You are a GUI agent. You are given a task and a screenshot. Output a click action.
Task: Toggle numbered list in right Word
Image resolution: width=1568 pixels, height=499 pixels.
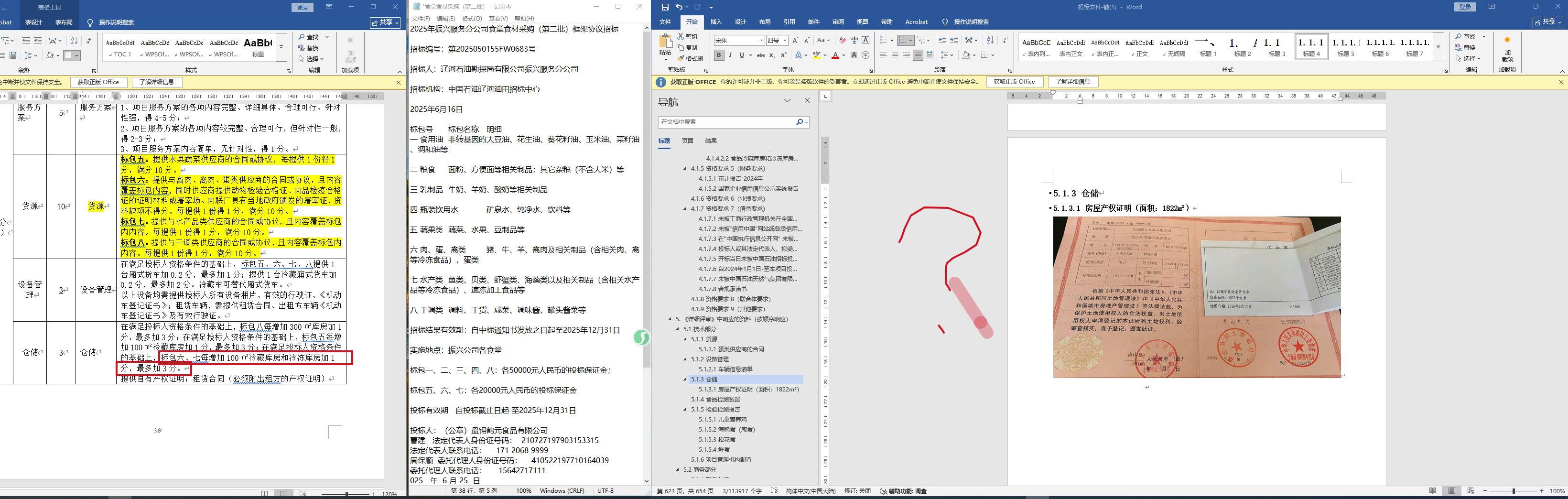pyautogui.click(x=903, y=40)
